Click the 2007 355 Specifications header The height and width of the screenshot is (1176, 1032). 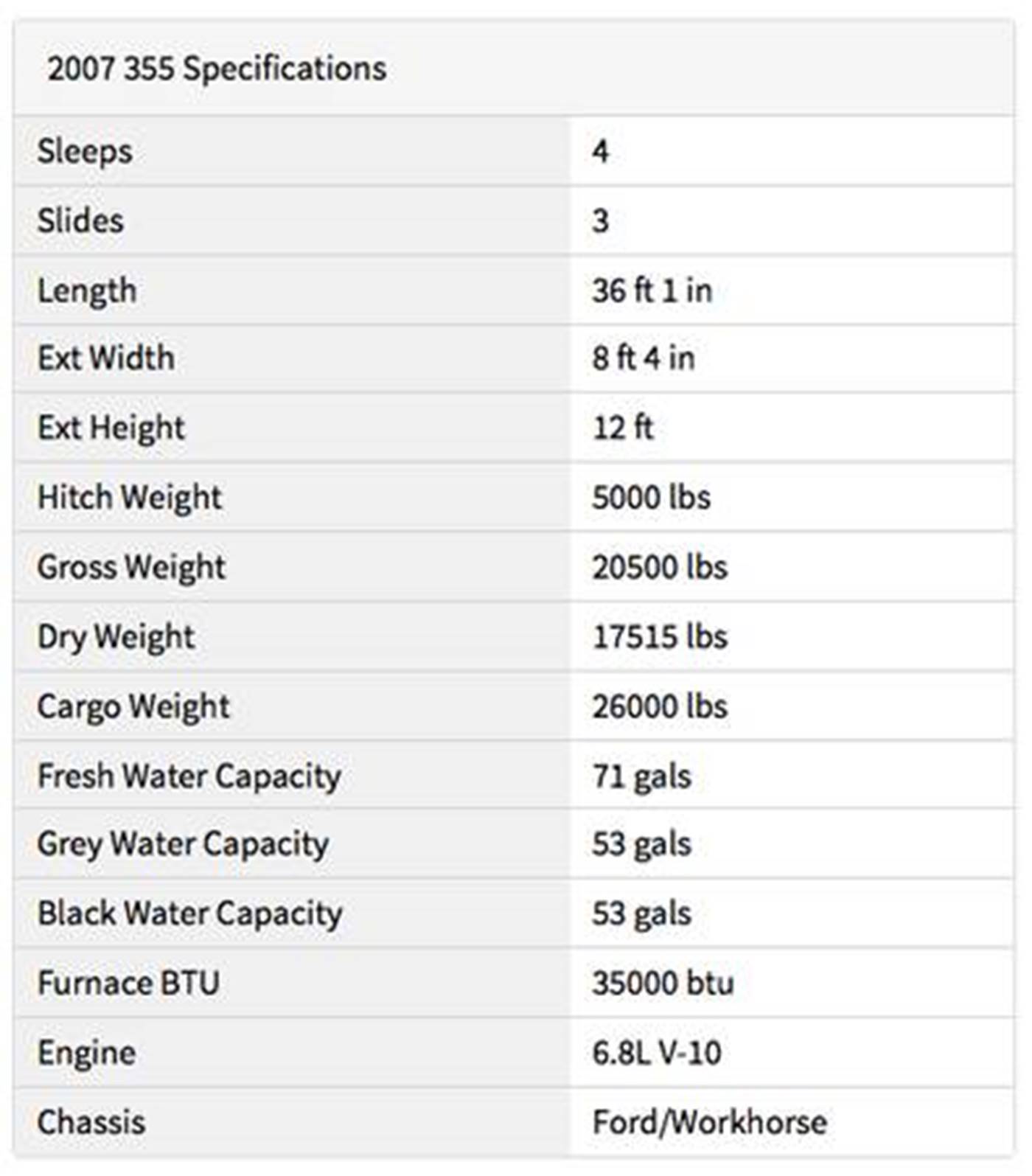pos(217,69)
